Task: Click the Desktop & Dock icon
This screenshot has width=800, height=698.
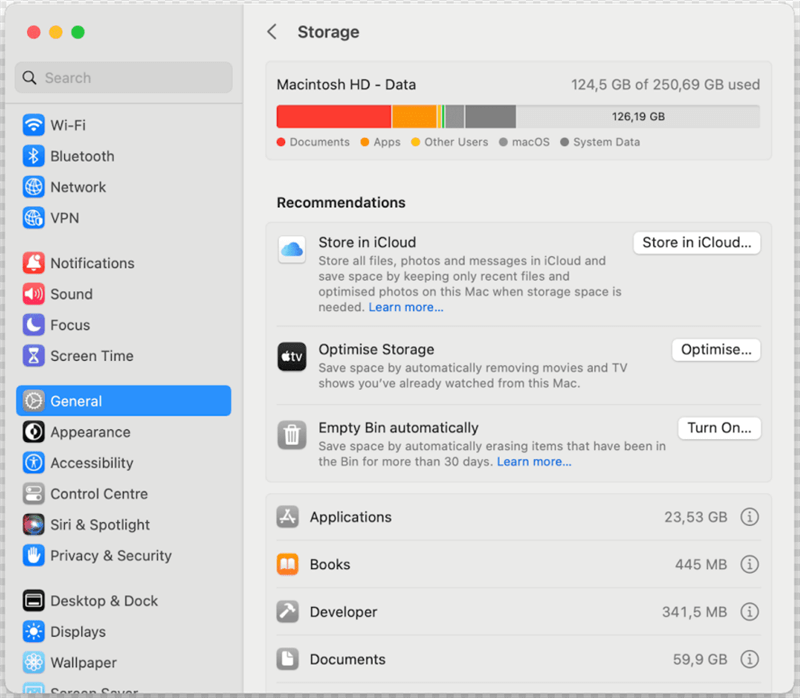Action: pos(34,601)
